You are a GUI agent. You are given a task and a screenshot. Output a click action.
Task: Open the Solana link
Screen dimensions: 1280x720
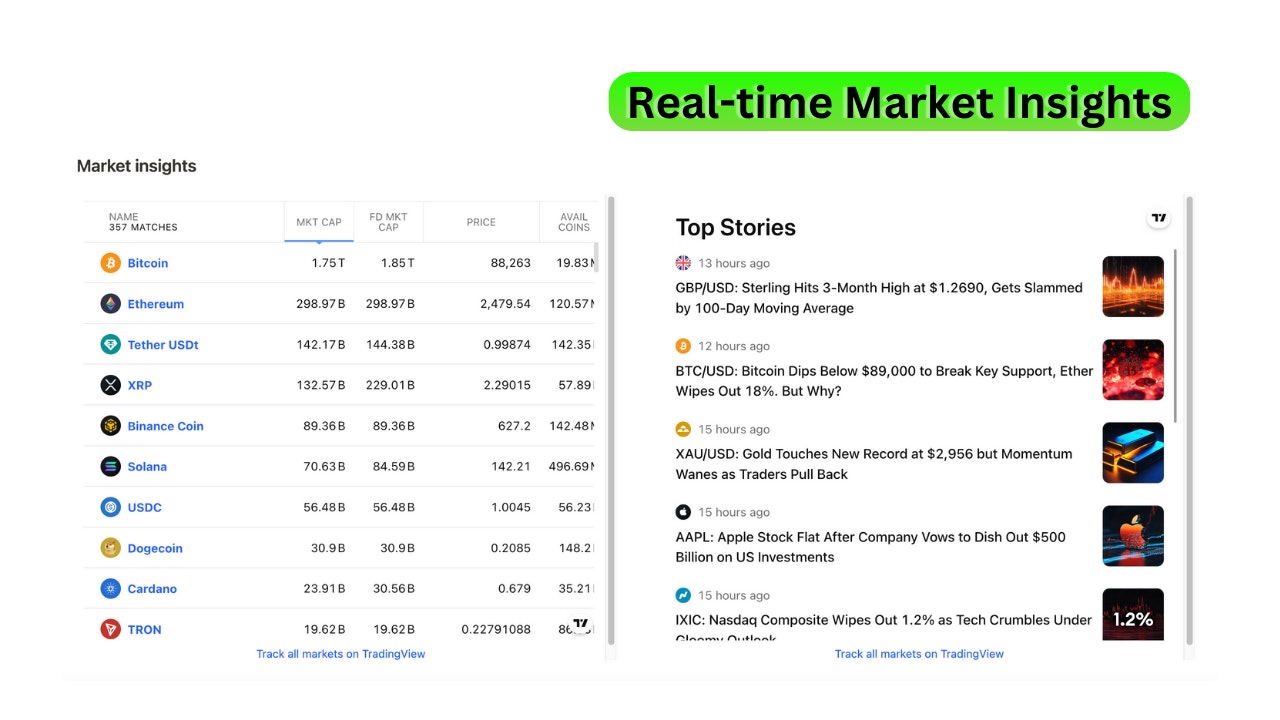coord(147,467)
